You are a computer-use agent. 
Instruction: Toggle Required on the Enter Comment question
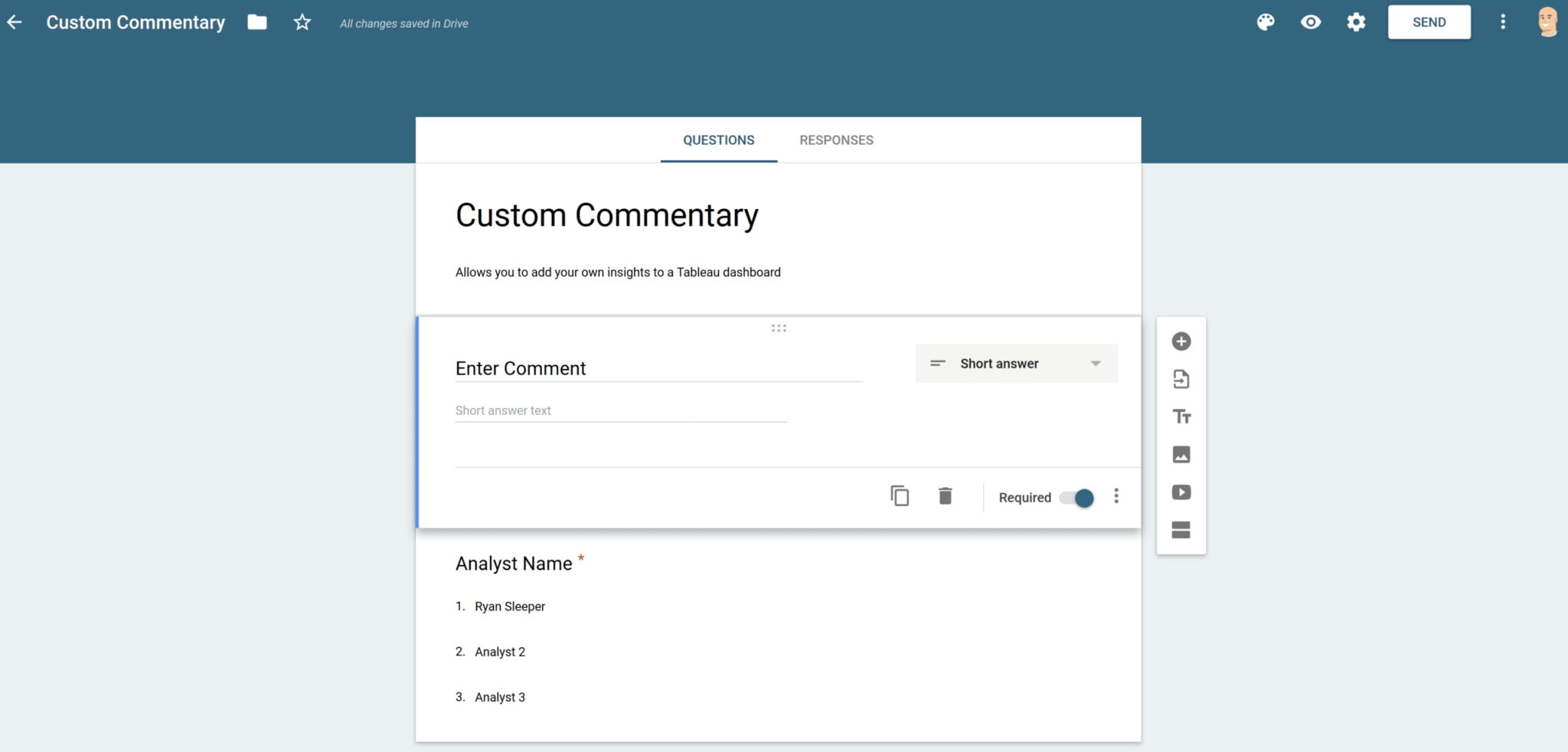click(1078, 497)
